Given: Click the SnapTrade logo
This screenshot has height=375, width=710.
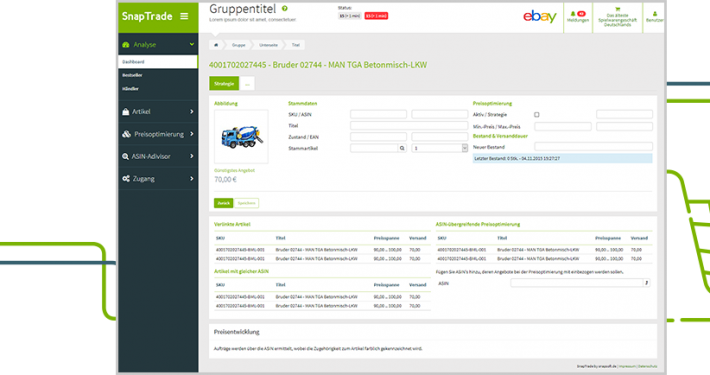Looking at the screenshot, I should pyautogui.click(x=147, y=16).
